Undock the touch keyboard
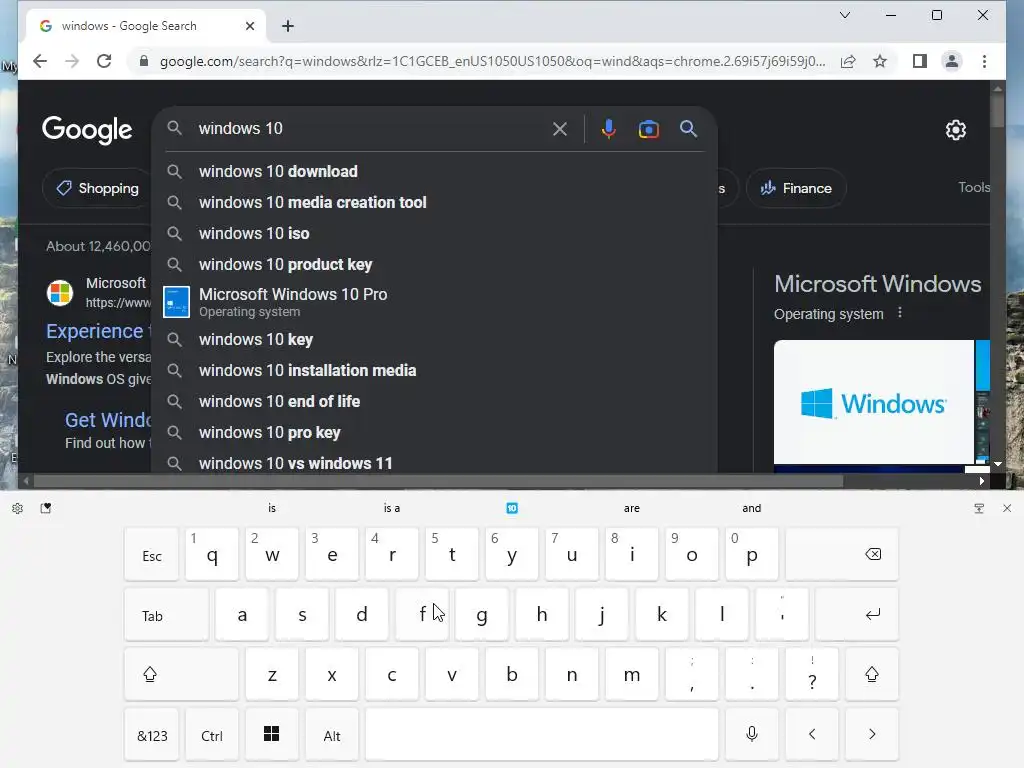The height and width of the screenshot is (768, 1024). (978, 508)
